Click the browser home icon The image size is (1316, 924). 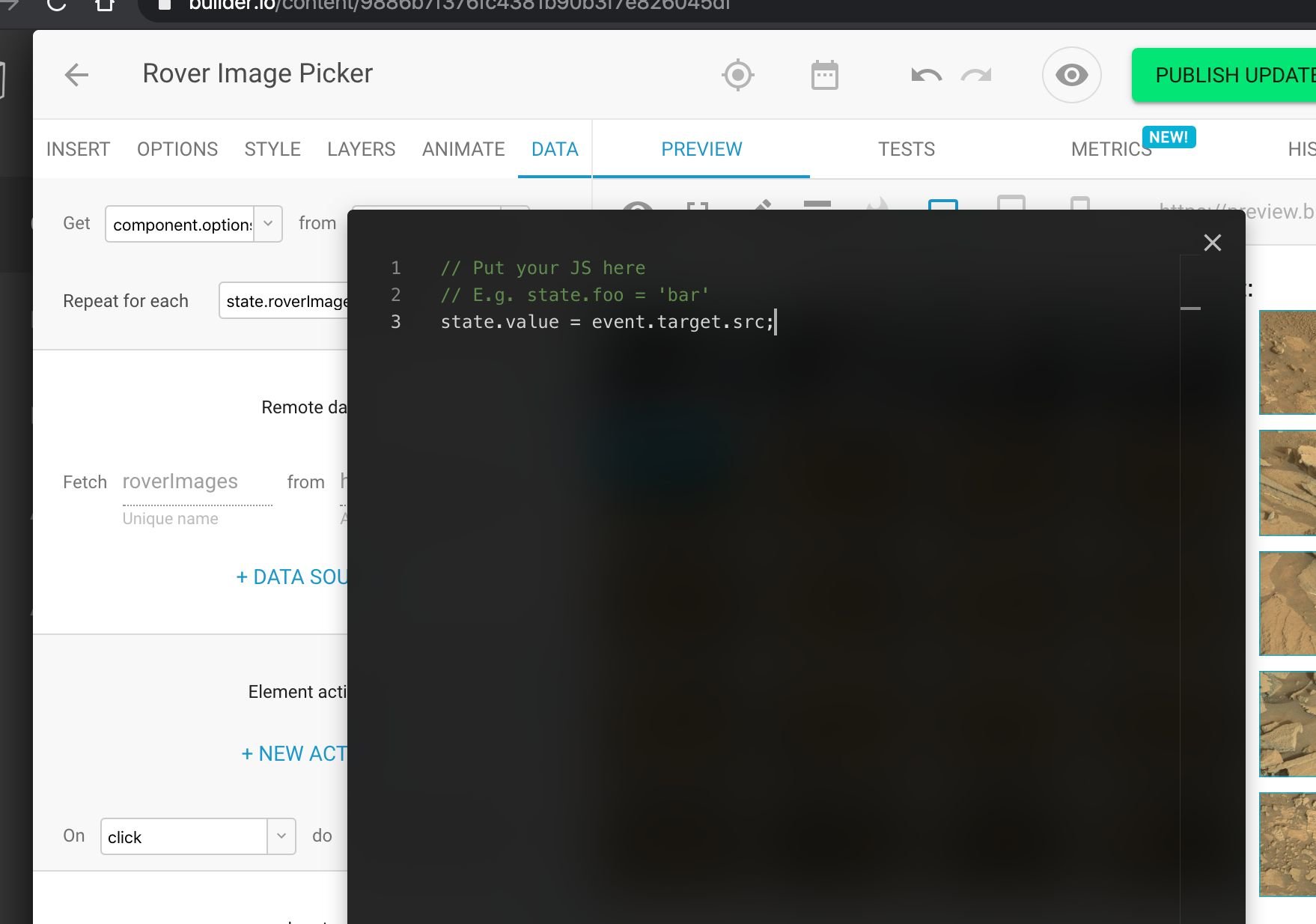point(105,4)
